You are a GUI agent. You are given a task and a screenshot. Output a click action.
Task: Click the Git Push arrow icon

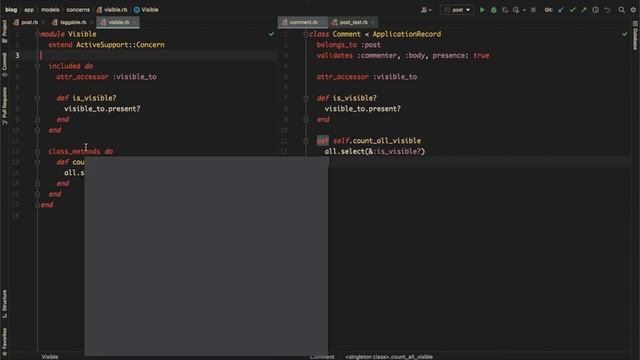point(584,10)
